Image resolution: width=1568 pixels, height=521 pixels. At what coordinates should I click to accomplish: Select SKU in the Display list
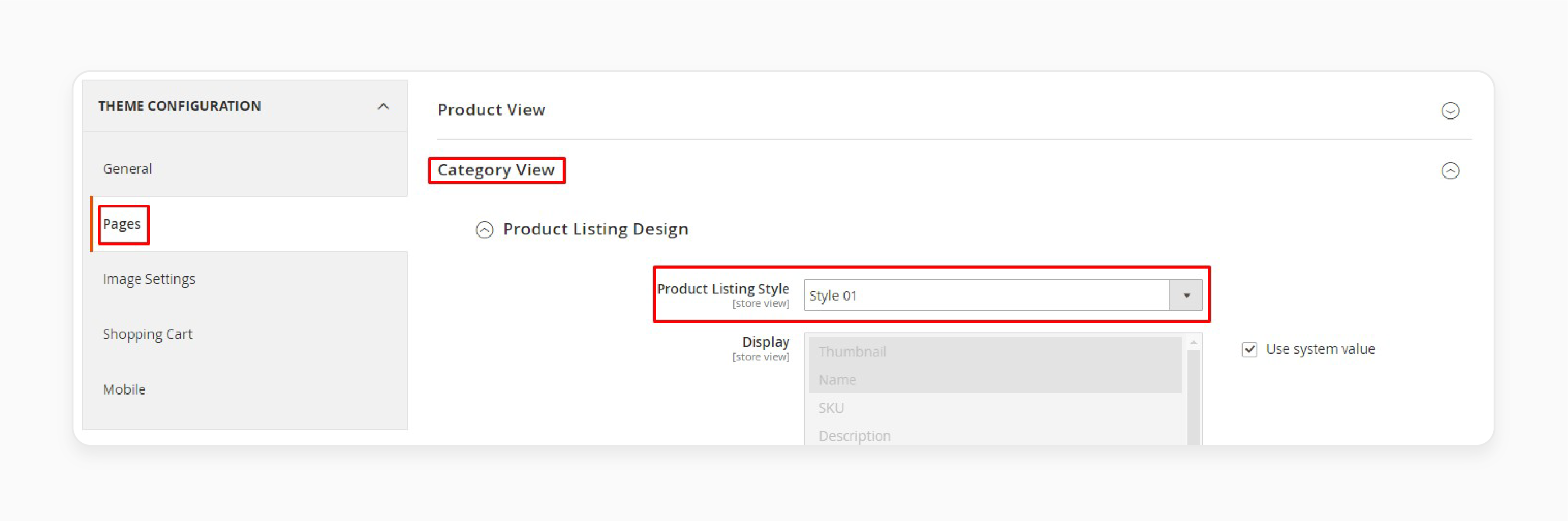pos(994,408)
